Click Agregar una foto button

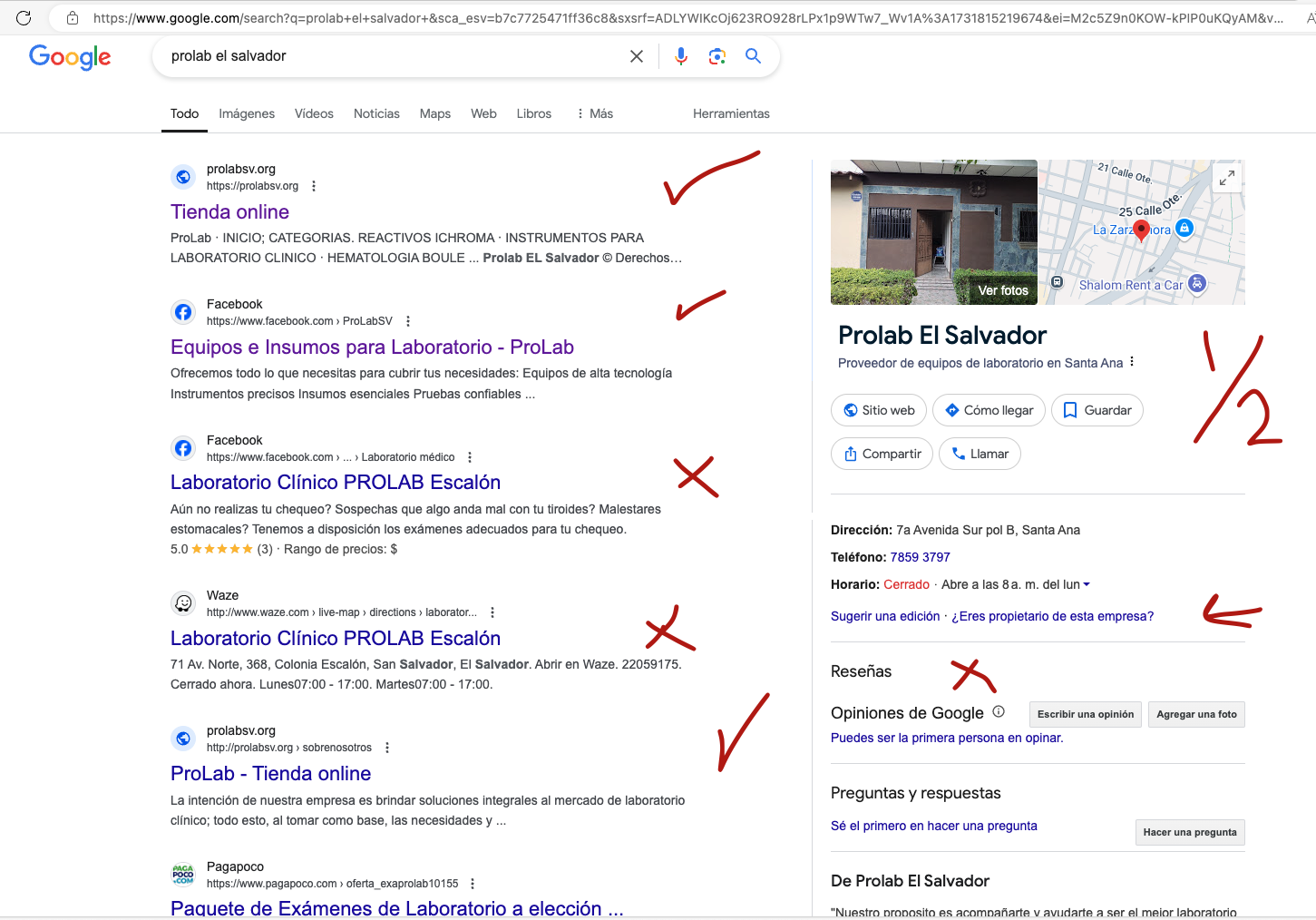1196,714
